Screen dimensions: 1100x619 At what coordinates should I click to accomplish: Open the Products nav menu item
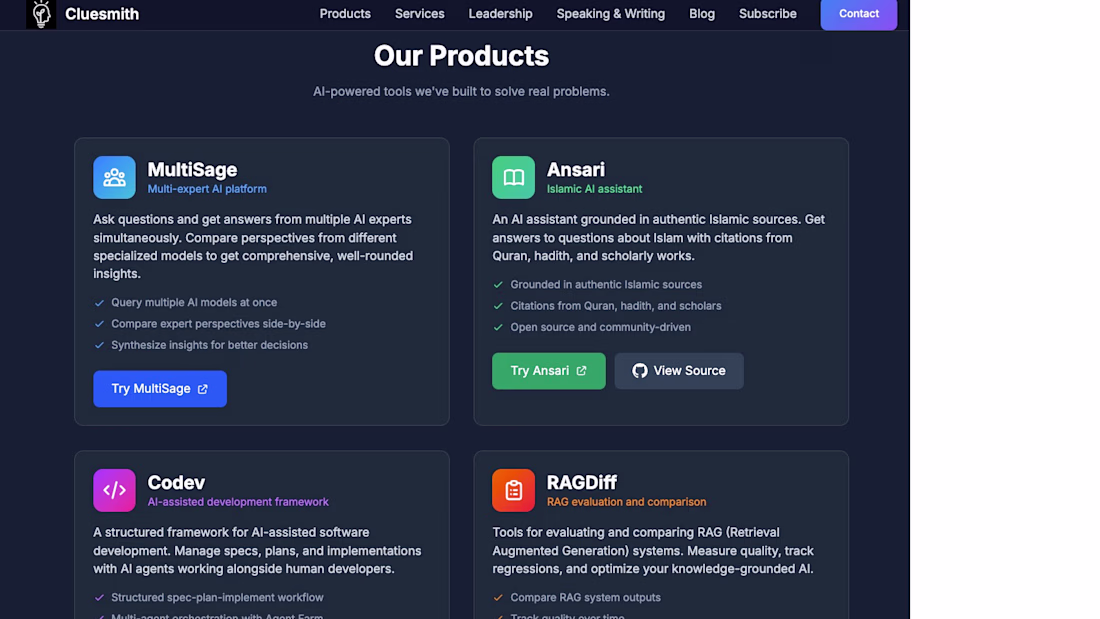[x=345, y=14]
